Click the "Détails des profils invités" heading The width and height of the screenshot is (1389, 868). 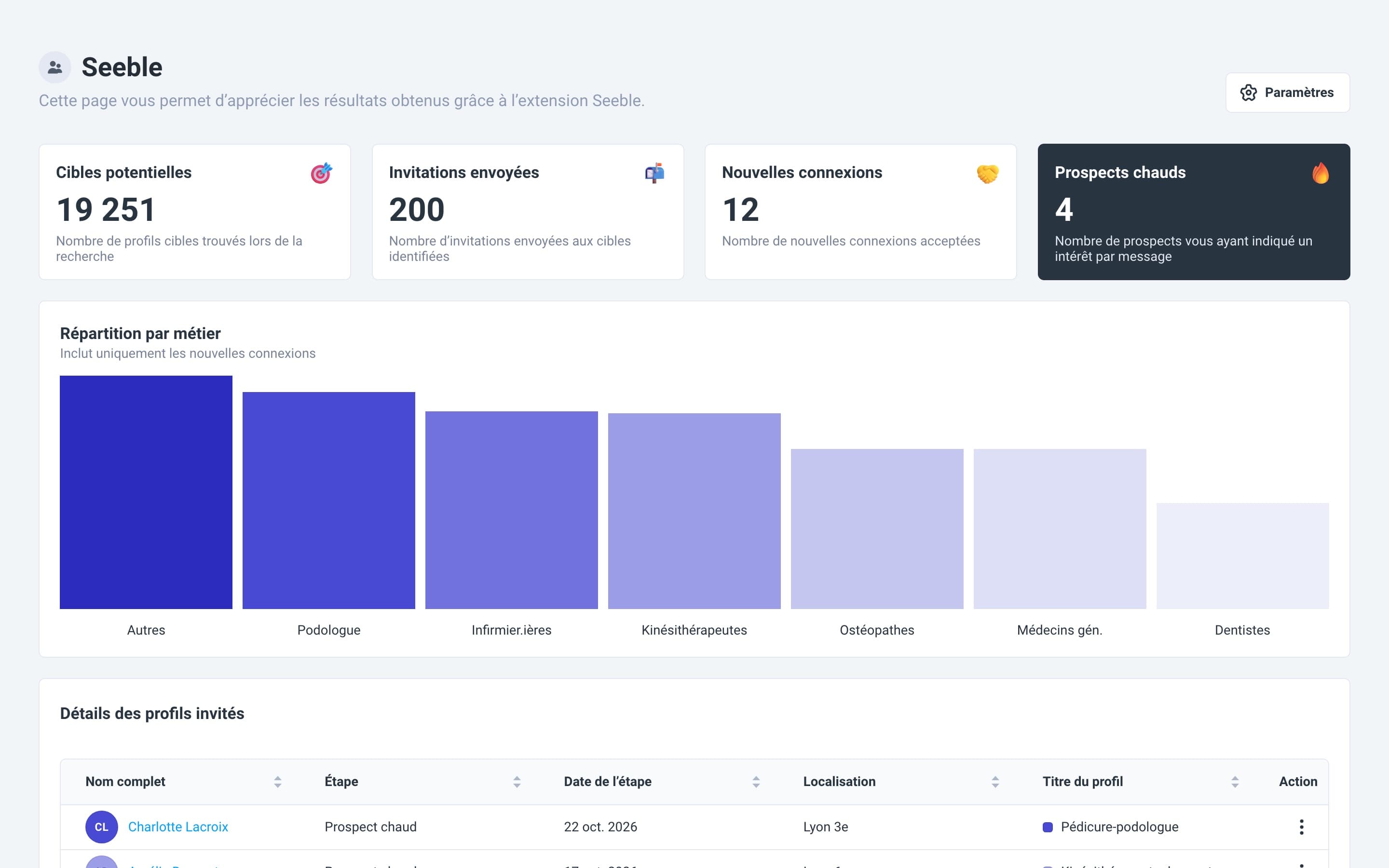click(x=152, y=714)
